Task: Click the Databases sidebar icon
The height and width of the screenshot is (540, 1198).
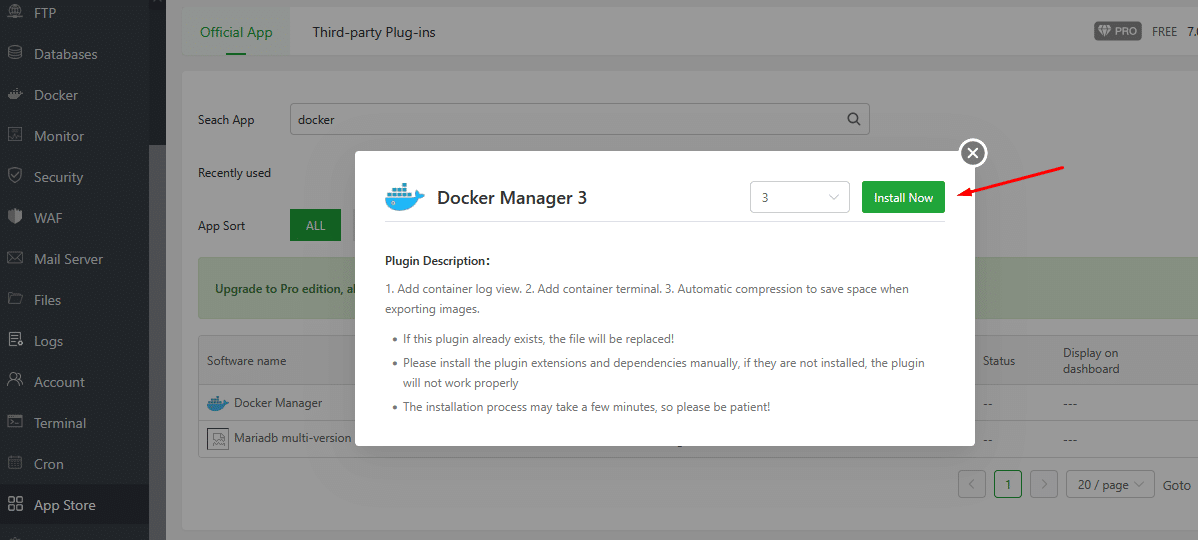Action: coord(15,53)
